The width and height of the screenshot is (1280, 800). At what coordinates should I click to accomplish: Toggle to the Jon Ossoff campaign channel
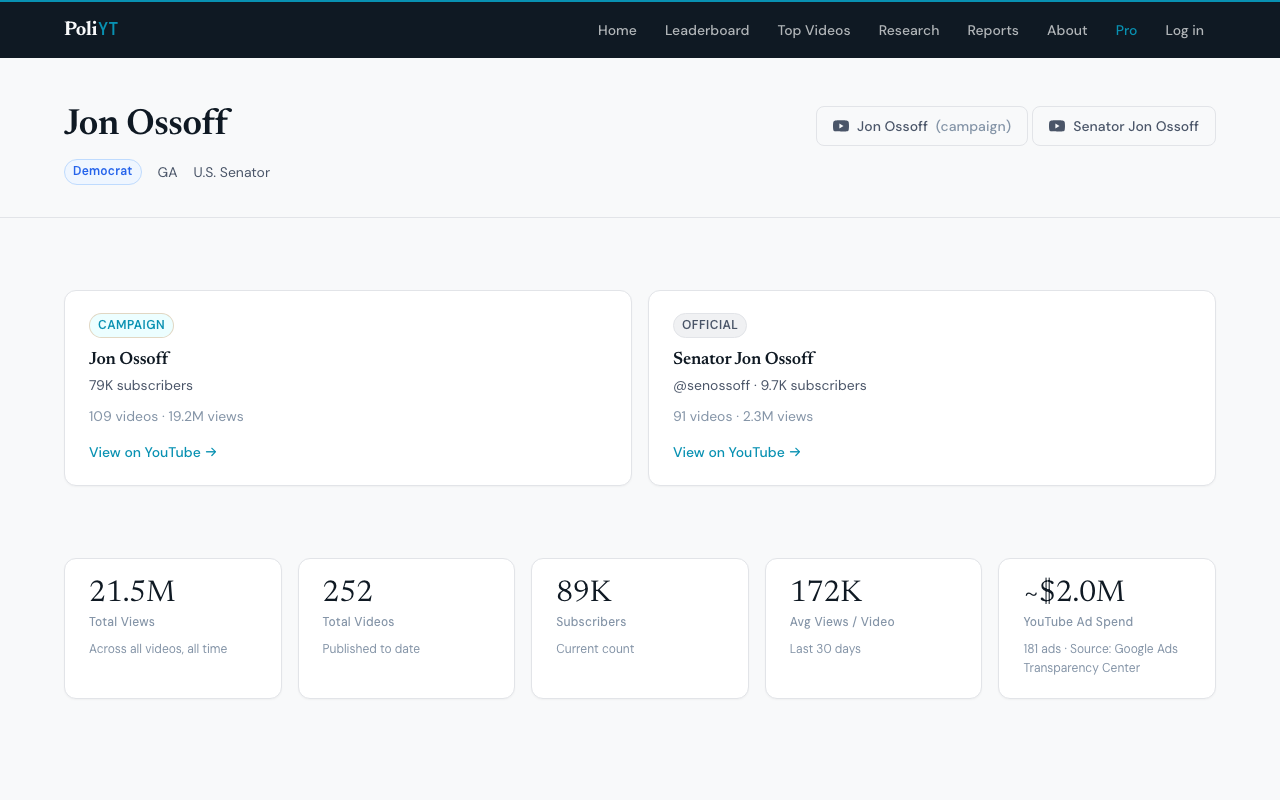point(921,126)
